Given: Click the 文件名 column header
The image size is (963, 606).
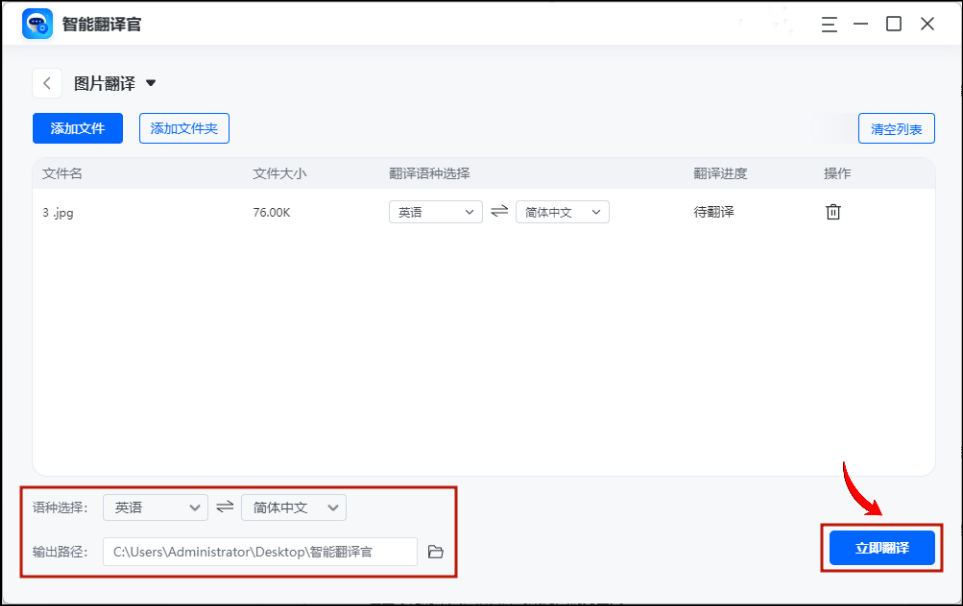Looking at the screenshot, I should coord(62,174).
